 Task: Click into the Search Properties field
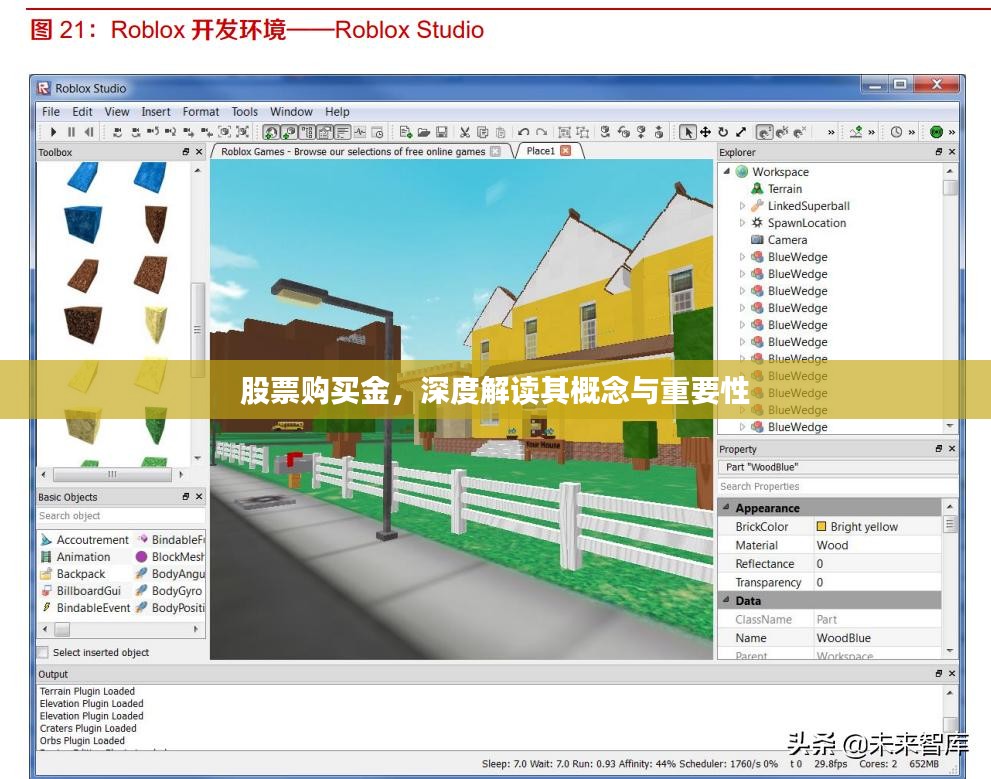click(837, 486)
